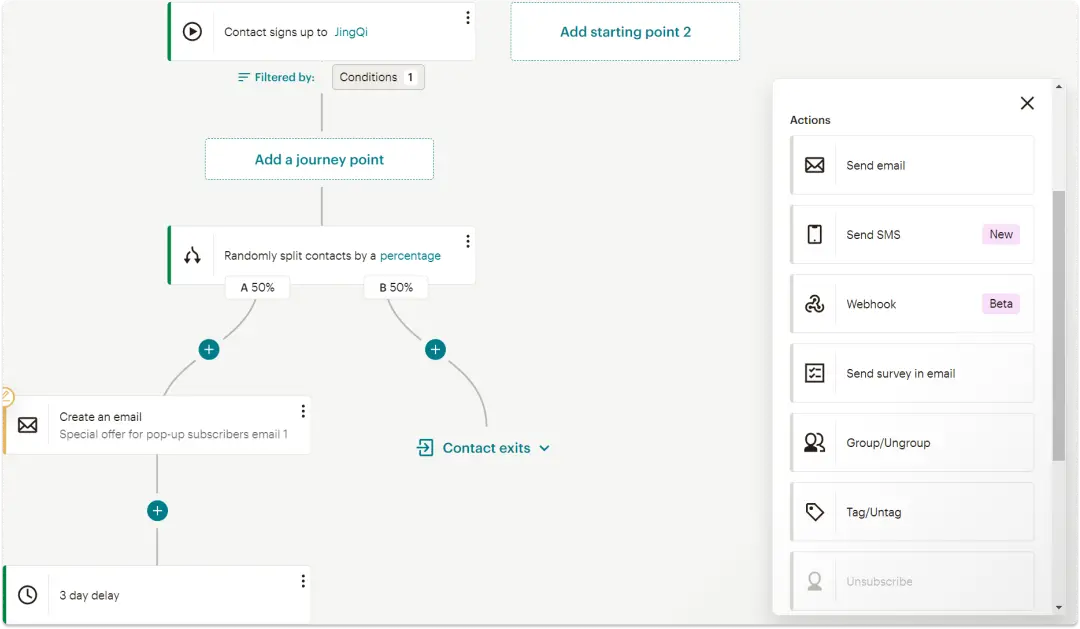Open the options menu for 3 day delay
Screen dimensions: 1080x629
click(x=303, y=581)
